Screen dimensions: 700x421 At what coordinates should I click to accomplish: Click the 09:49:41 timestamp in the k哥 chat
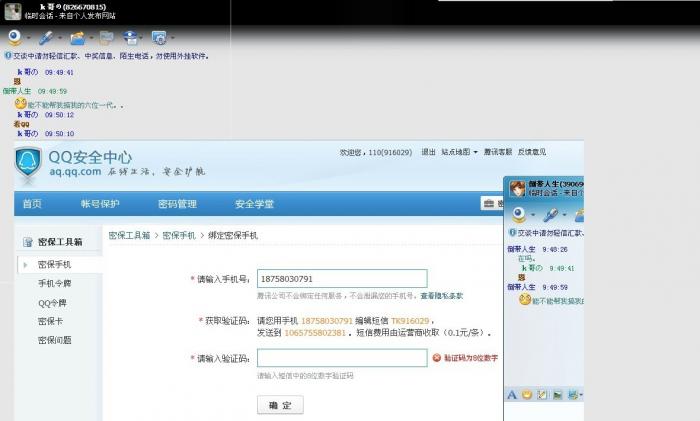coord(59,72)
